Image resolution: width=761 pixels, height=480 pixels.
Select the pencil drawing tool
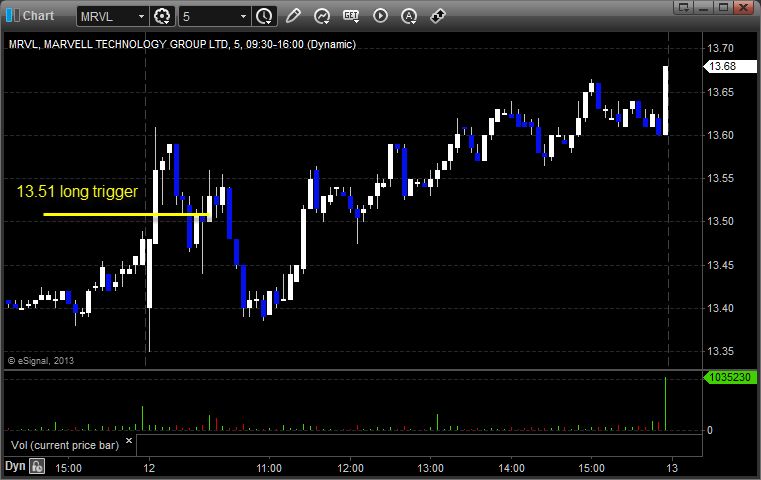(x=293, y=16)
